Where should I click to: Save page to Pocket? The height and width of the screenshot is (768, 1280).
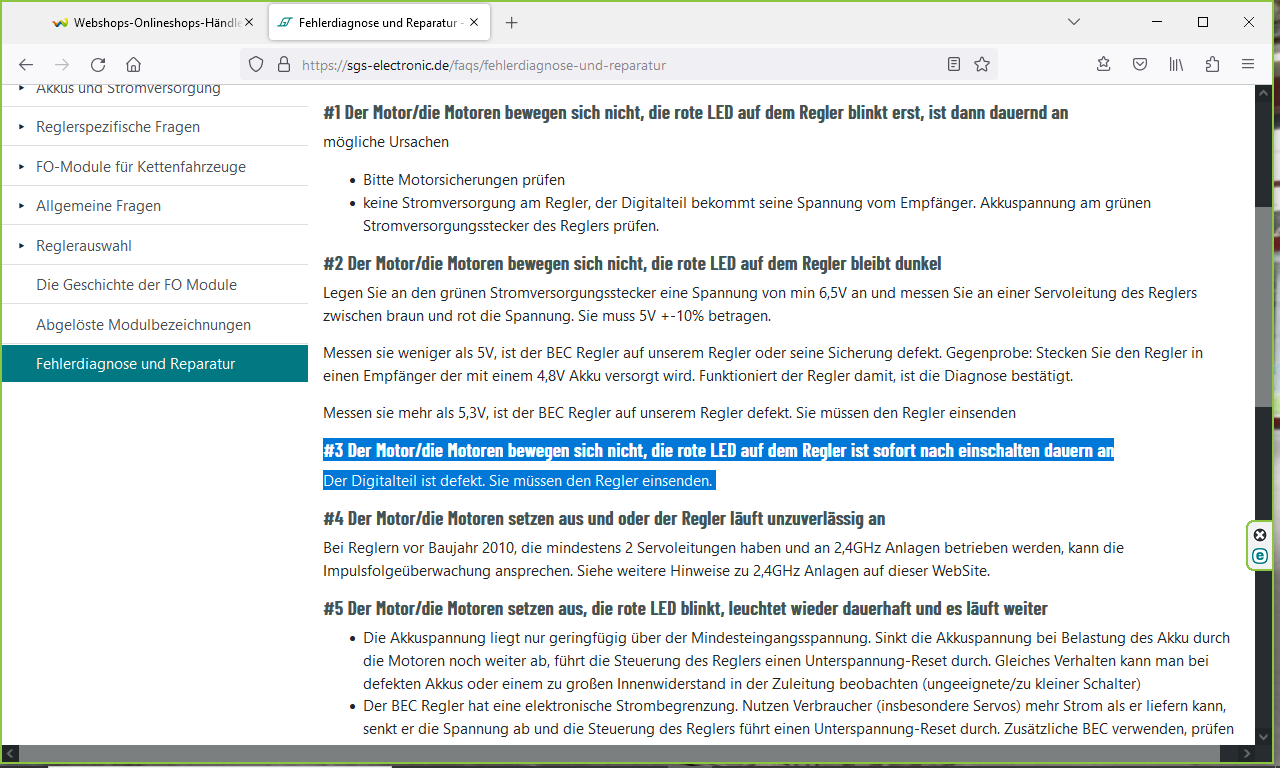pyautogui.click(x=1140, y=64)
